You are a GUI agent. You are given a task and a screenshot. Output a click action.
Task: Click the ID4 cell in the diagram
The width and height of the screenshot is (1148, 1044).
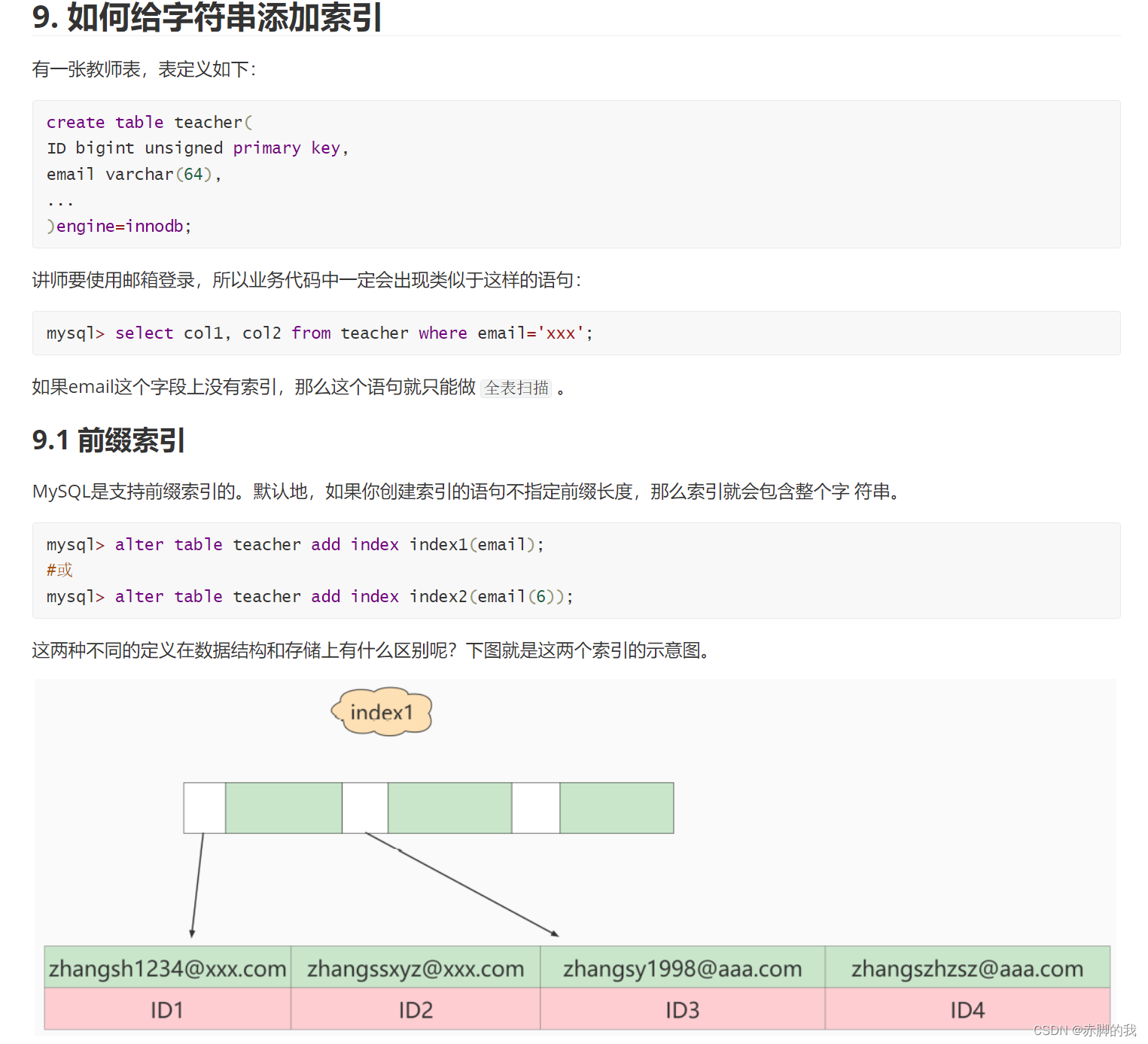coord(968,1009)
